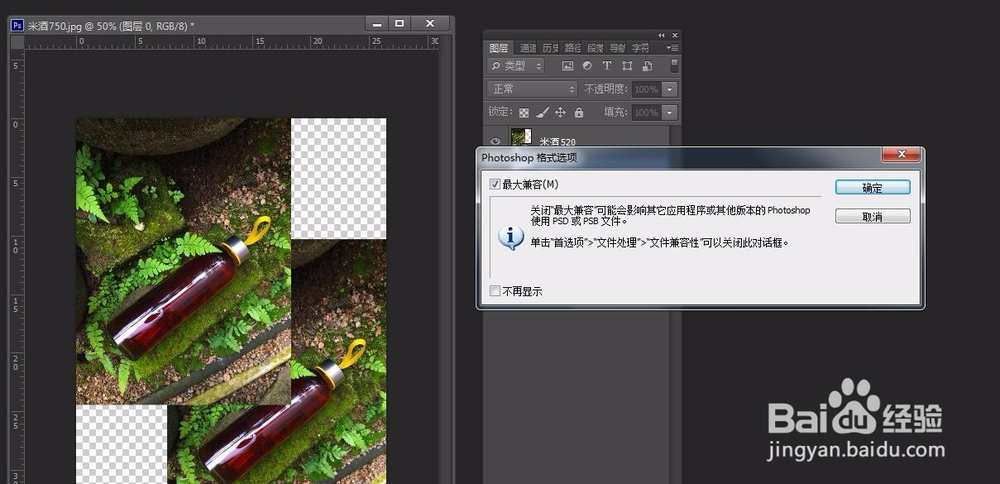Check the 不再显示 checkbox
The height and width of the screenshot is (484, 1000).
pos(495,291)
